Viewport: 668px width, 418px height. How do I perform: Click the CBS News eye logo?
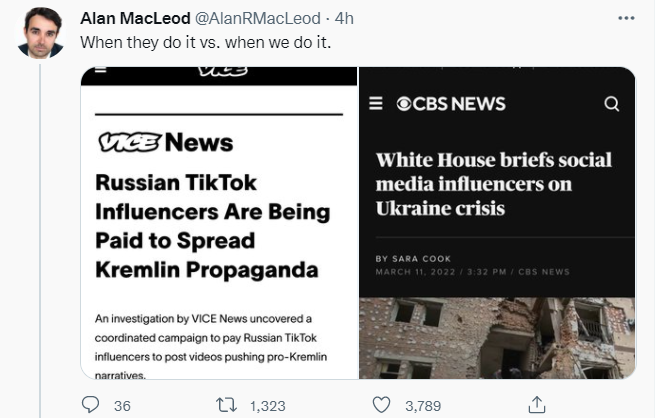pyautogui.click(x=405, y=104)
